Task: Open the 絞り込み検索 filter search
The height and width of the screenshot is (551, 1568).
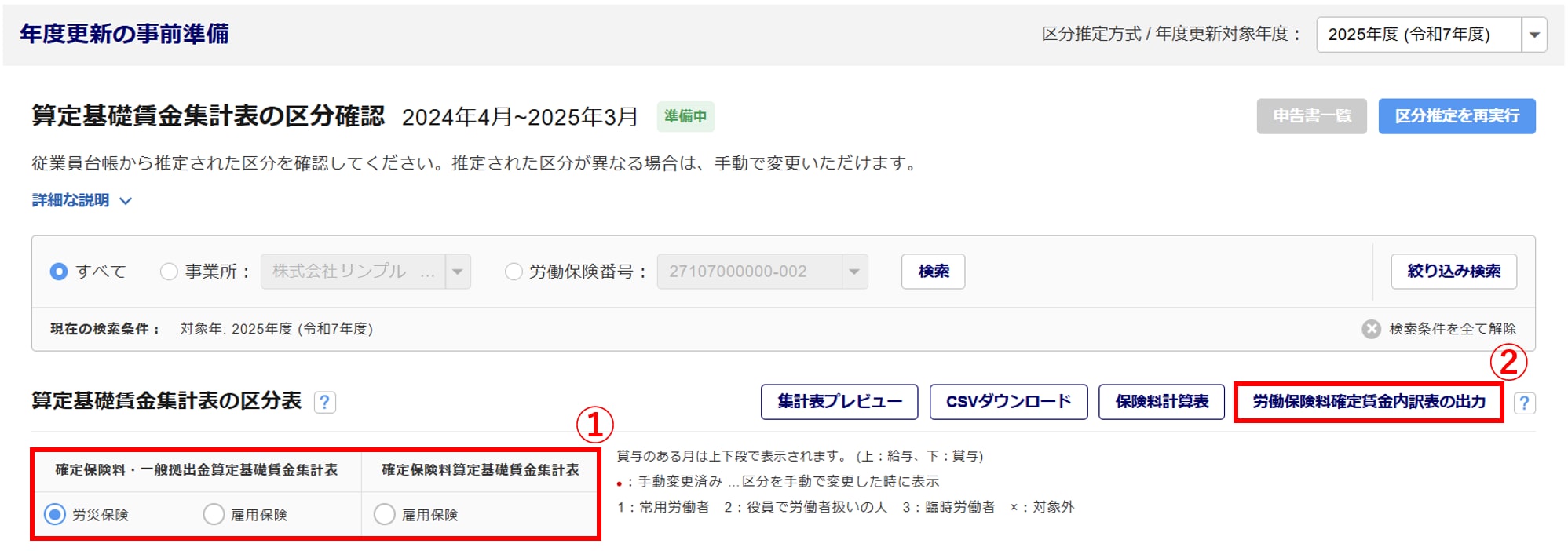Action: click(x=1453, y=271)
